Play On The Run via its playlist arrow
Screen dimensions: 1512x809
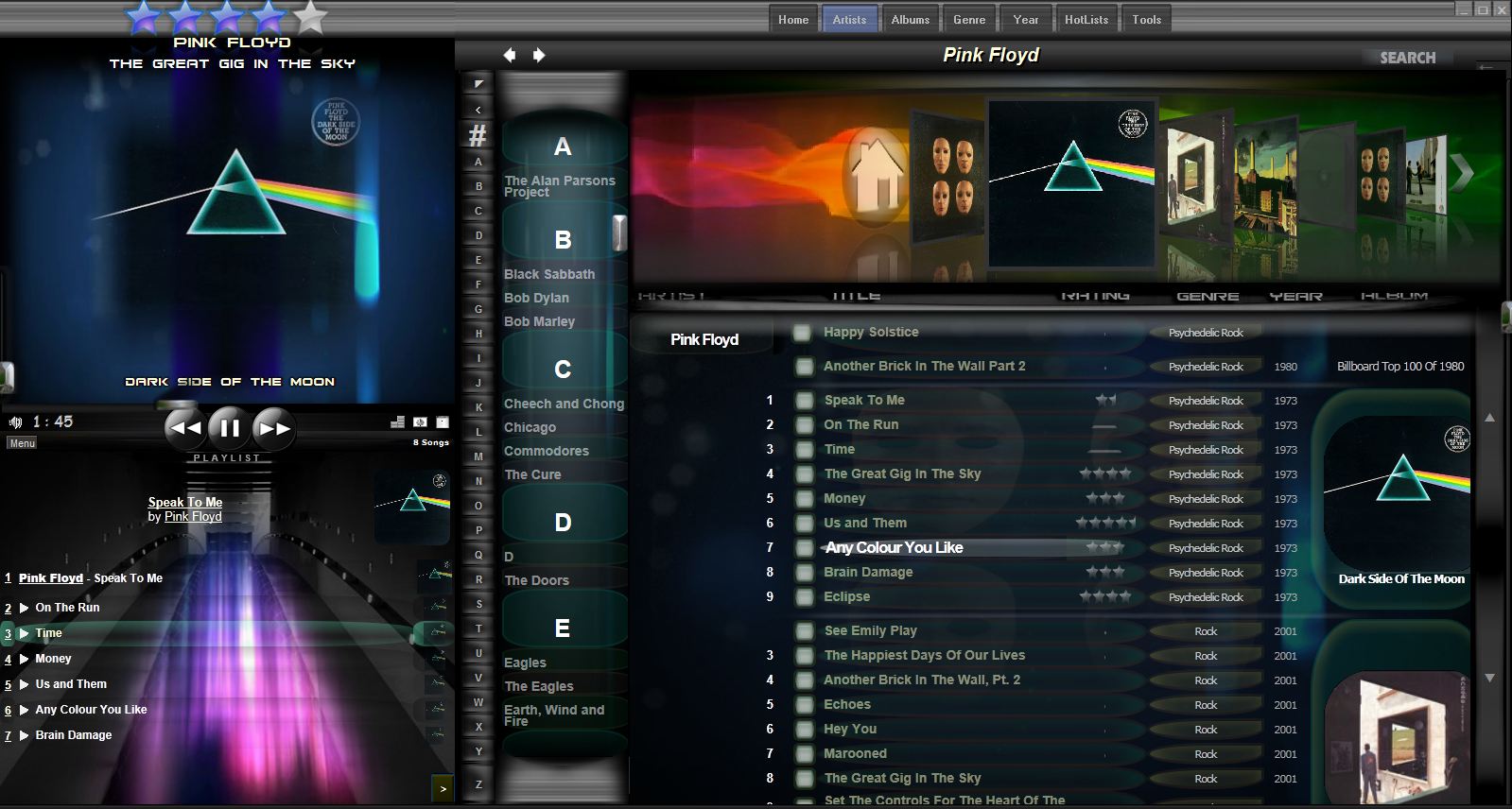coord(25,608)
